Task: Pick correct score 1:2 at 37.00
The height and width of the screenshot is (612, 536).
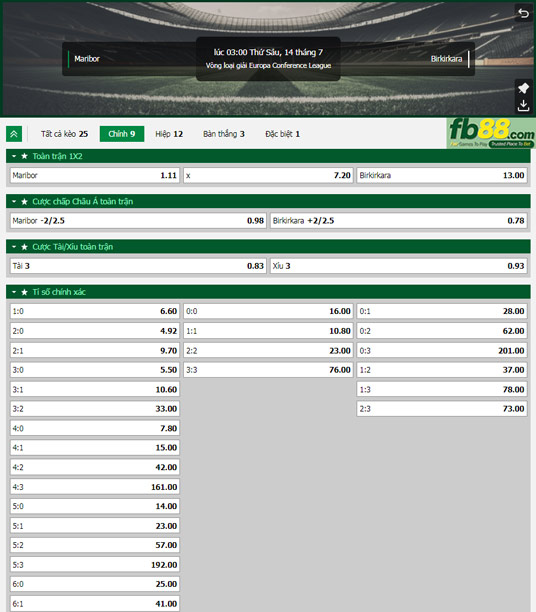Action: click(x=442, y=370)
